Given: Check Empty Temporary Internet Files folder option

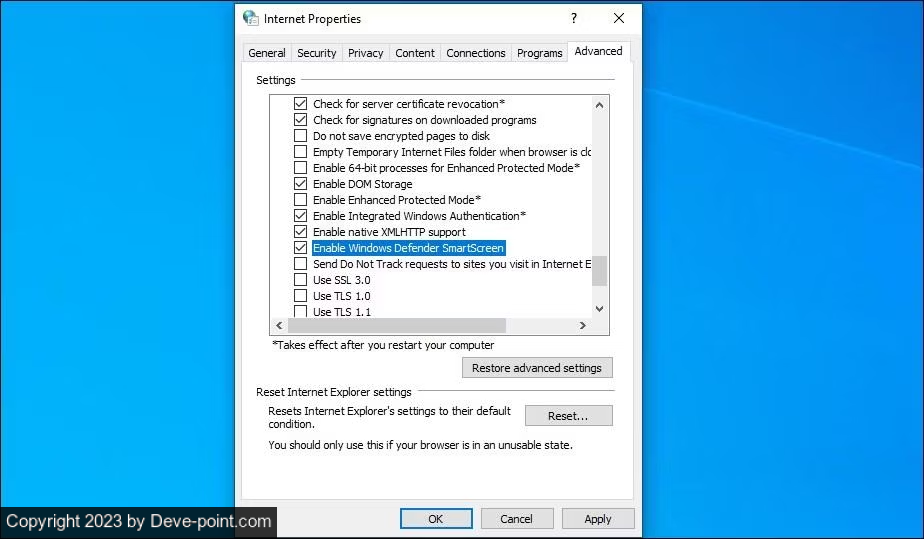Looking at the screenshot, I should click(x=301, y=152).
